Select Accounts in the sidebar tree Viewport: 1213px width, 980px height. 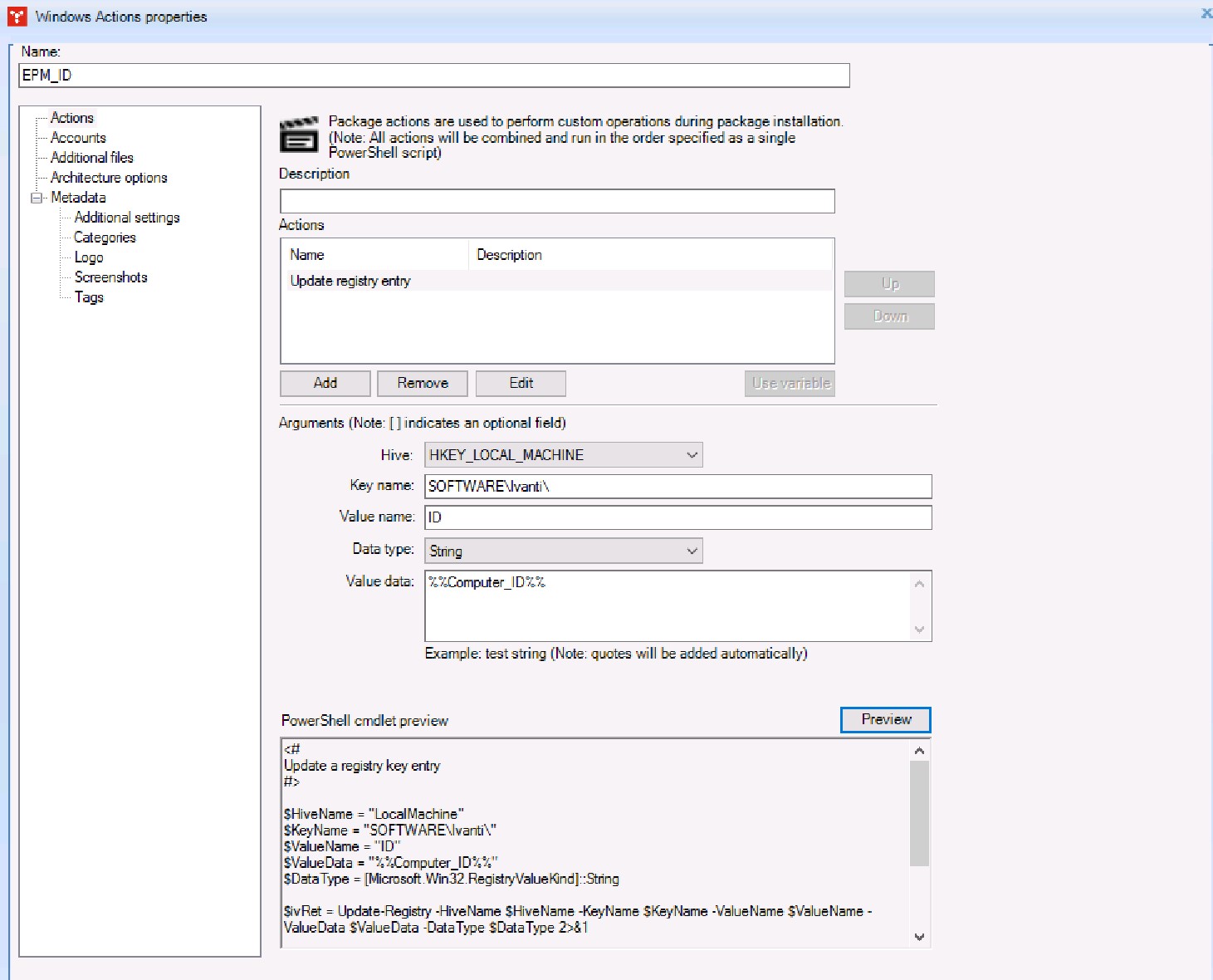(78, 137)
